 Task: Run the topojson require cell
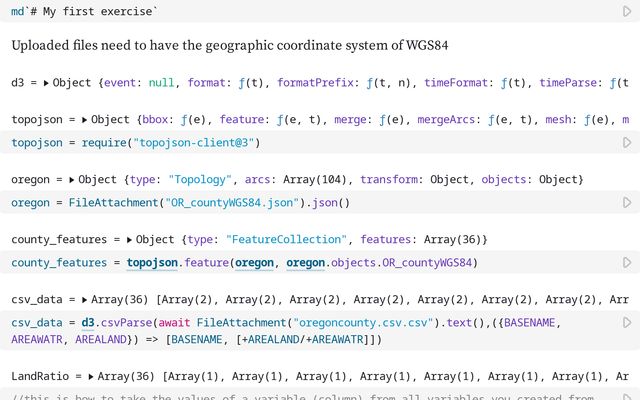coord(626,143)
